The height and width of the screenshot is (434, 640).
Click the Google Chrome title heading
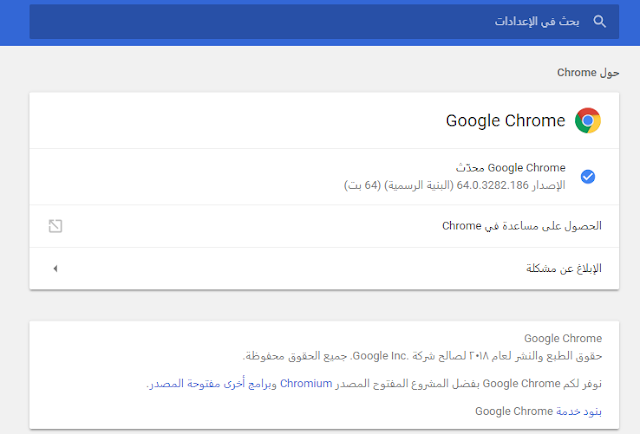505,121
